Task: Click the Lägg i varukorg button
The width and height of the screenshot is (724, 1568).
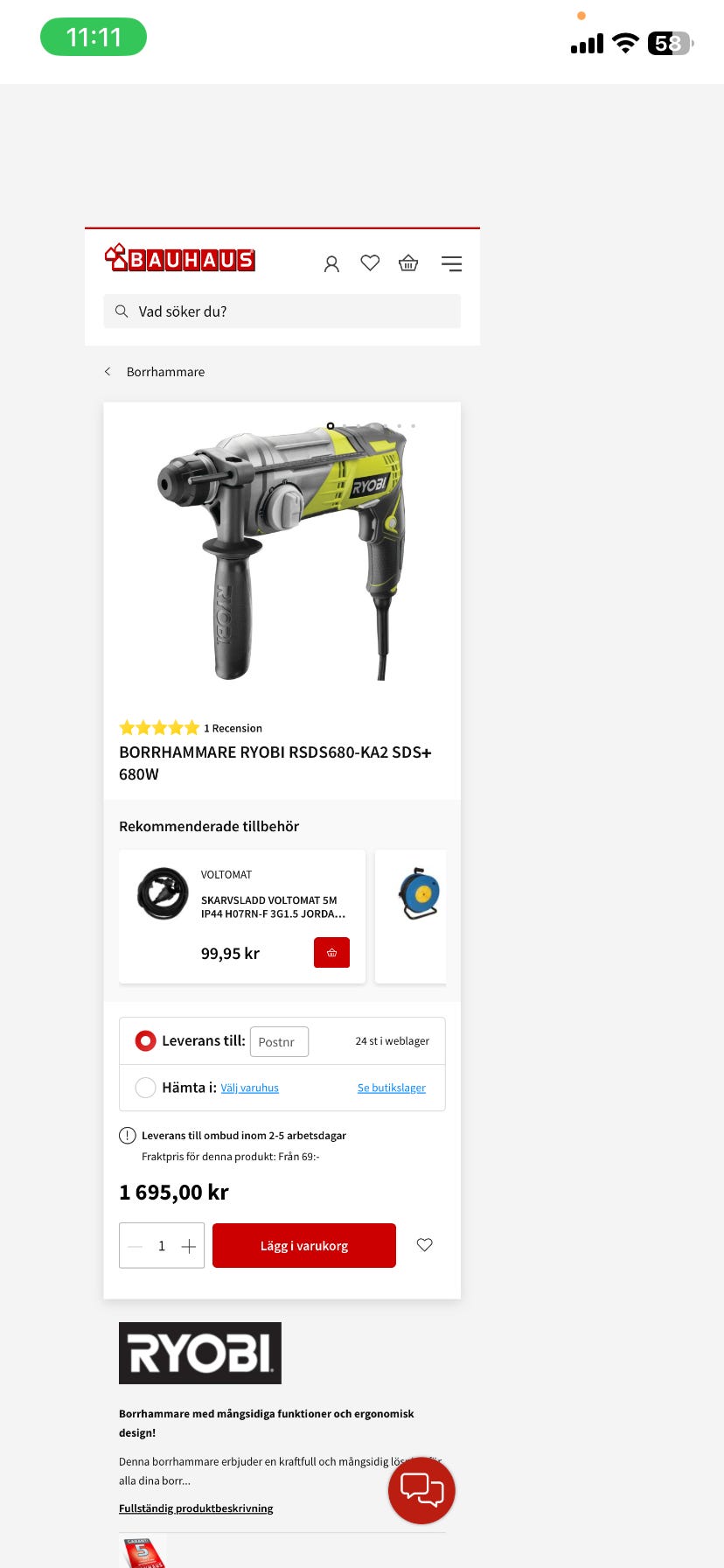Action: click(x=304, y=1245)
